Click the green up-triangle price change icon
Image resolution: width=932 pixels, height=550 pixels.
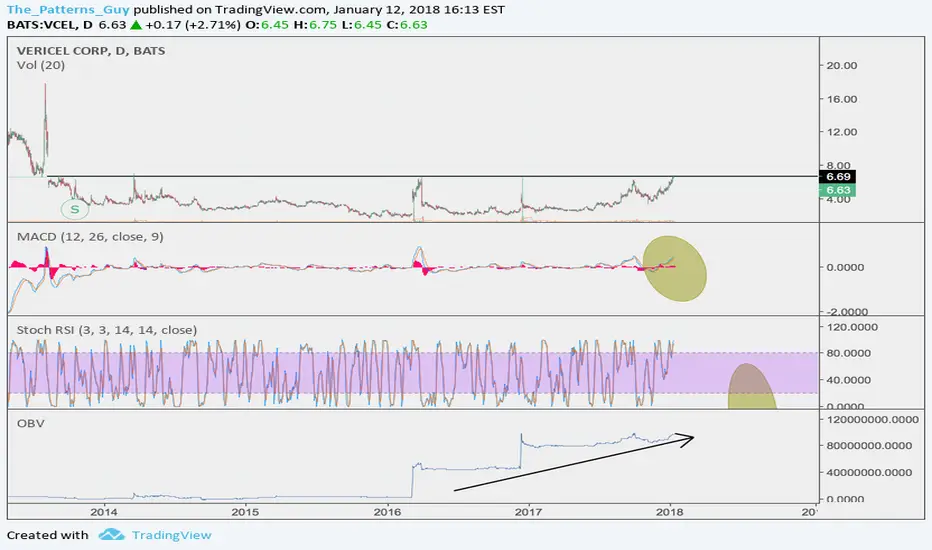tap(136, 25)
